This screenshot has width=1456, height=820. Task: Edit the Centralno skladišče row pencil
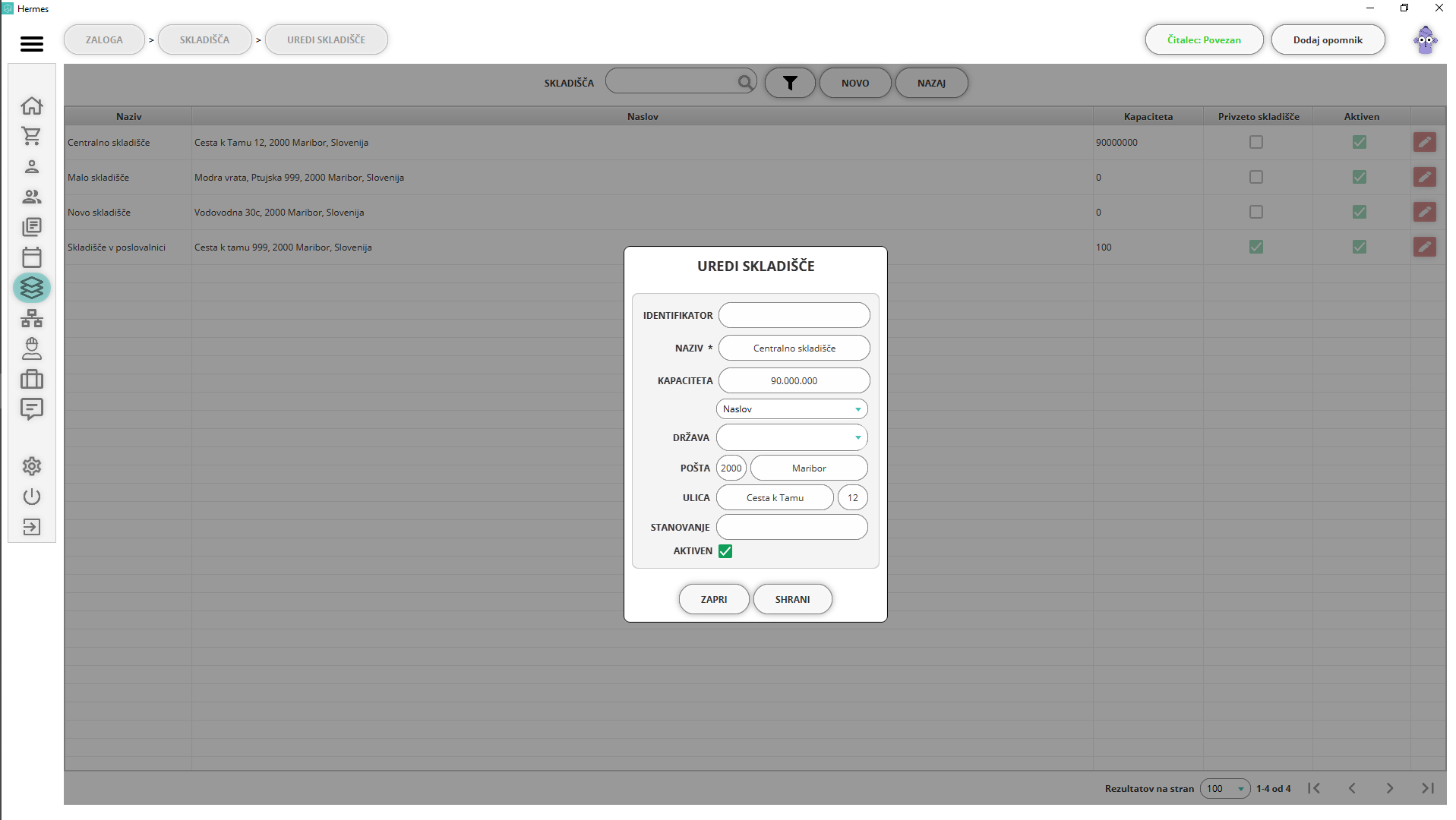(1425, 142)
